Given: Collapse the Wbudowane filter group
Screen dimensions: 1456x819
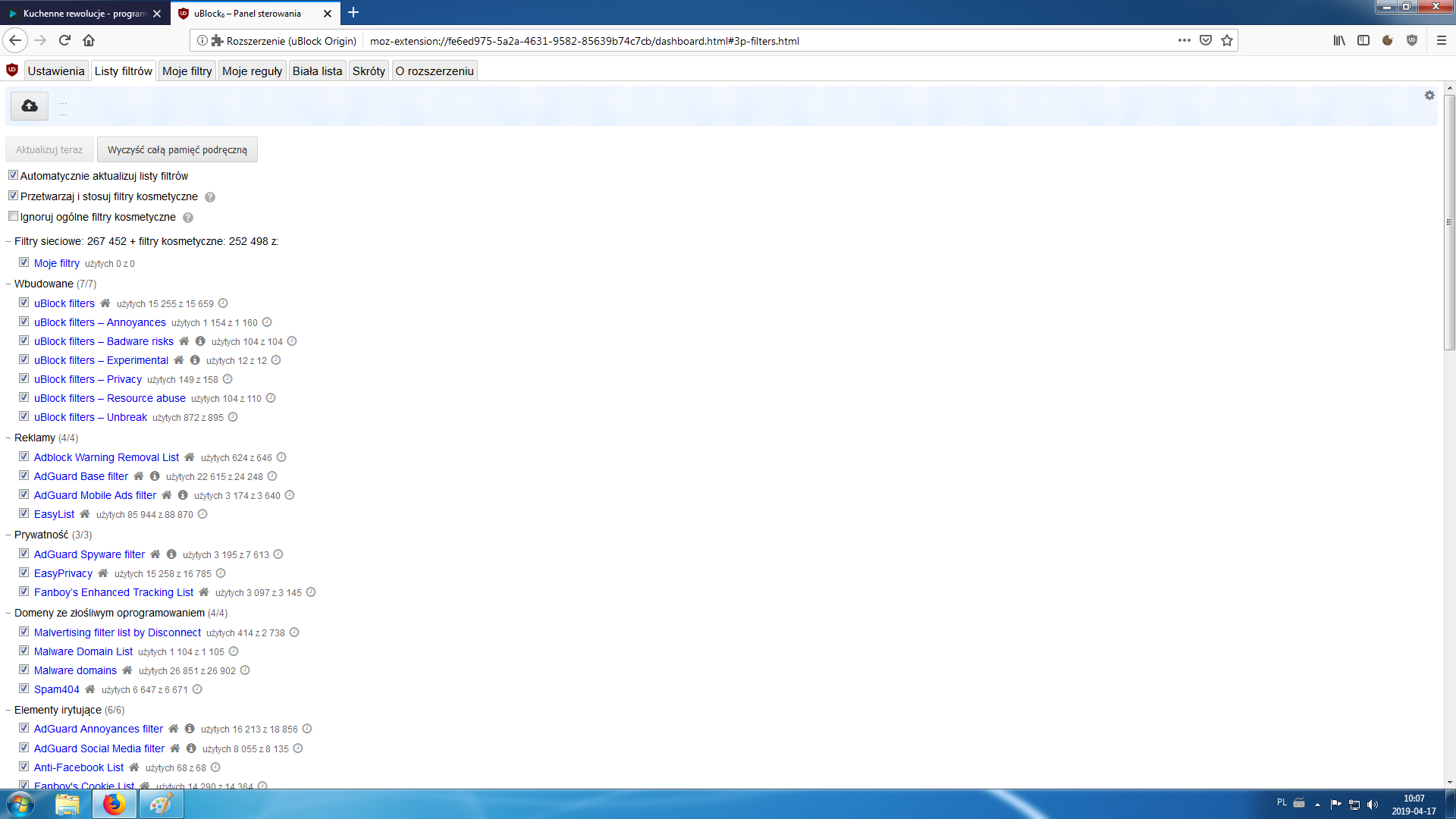Looking at the screenshot, I should click(8, 284).
